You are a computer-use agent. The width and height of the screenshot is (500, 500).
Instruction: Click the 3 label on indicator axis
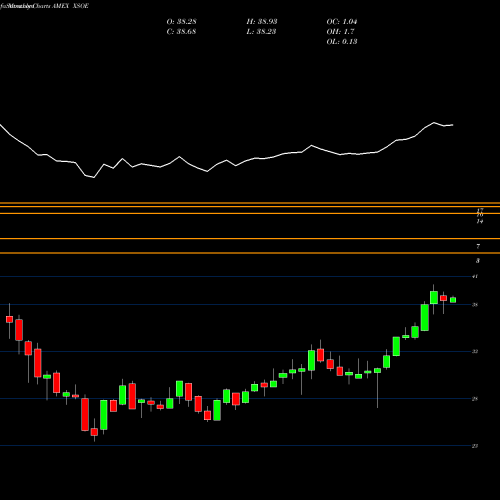(478, 261)
